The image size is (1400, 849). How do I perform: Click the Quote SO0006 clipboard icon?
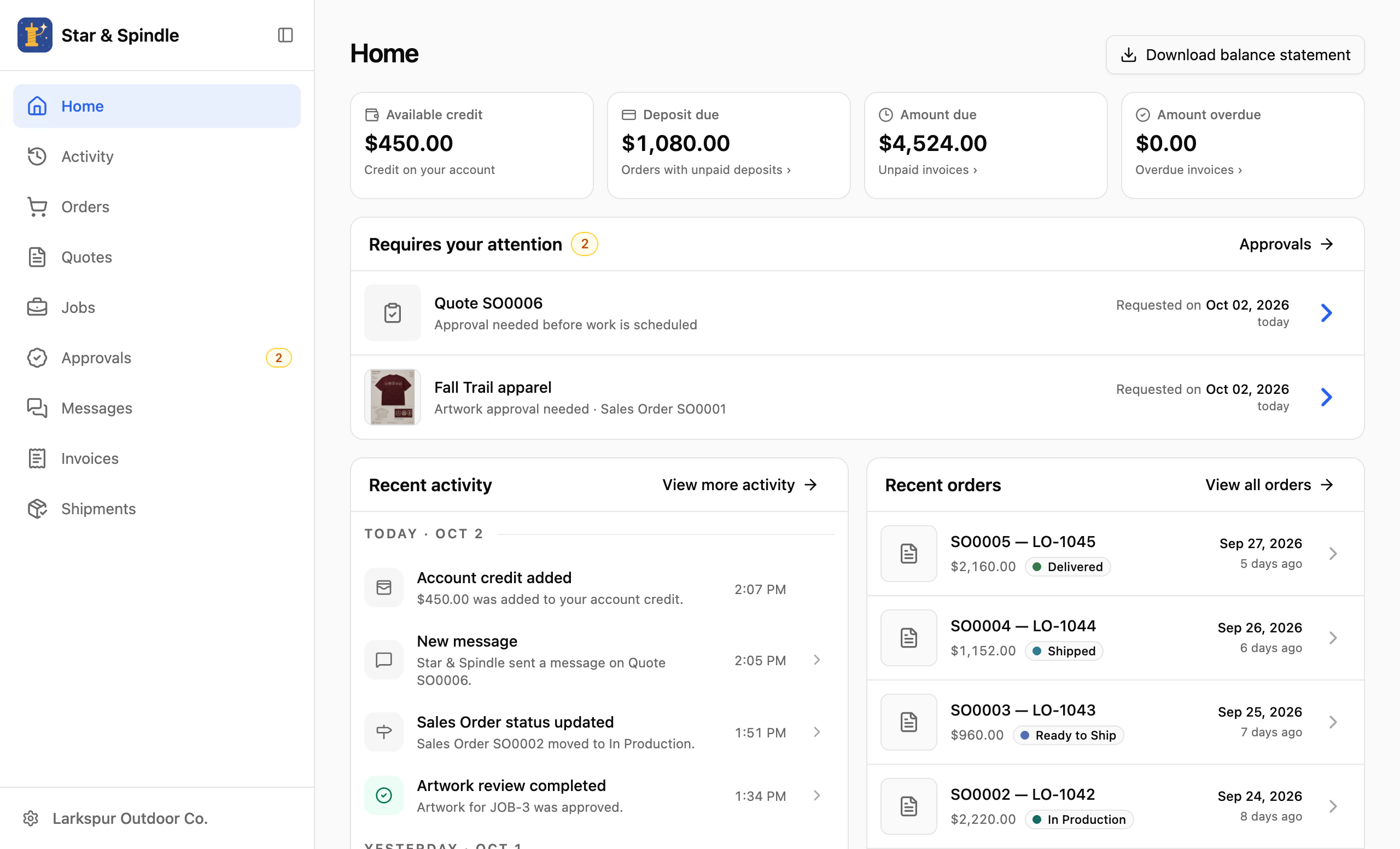(x=393, y=312)
